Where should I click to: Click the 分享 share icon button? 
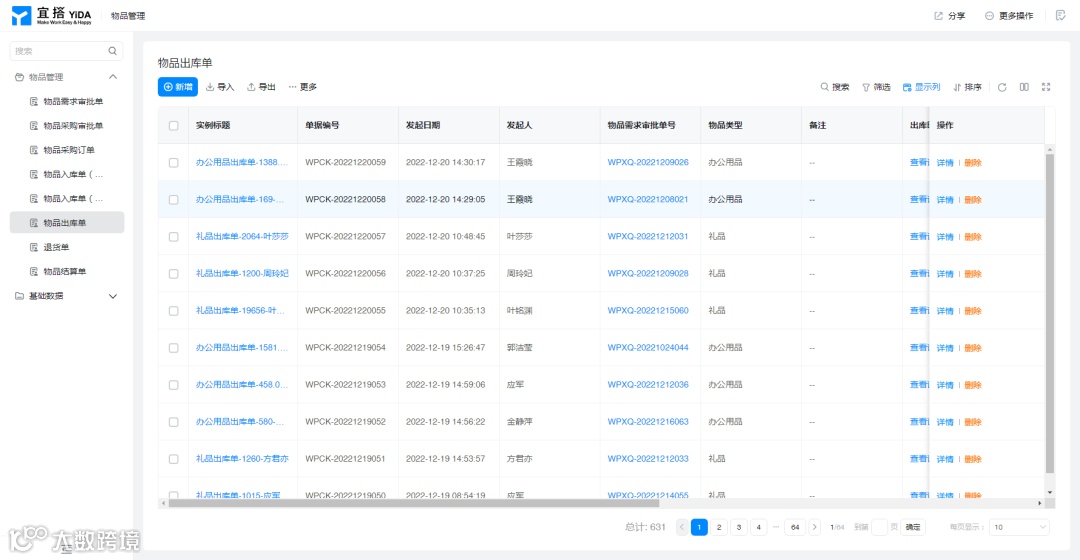tap(949, 16)
